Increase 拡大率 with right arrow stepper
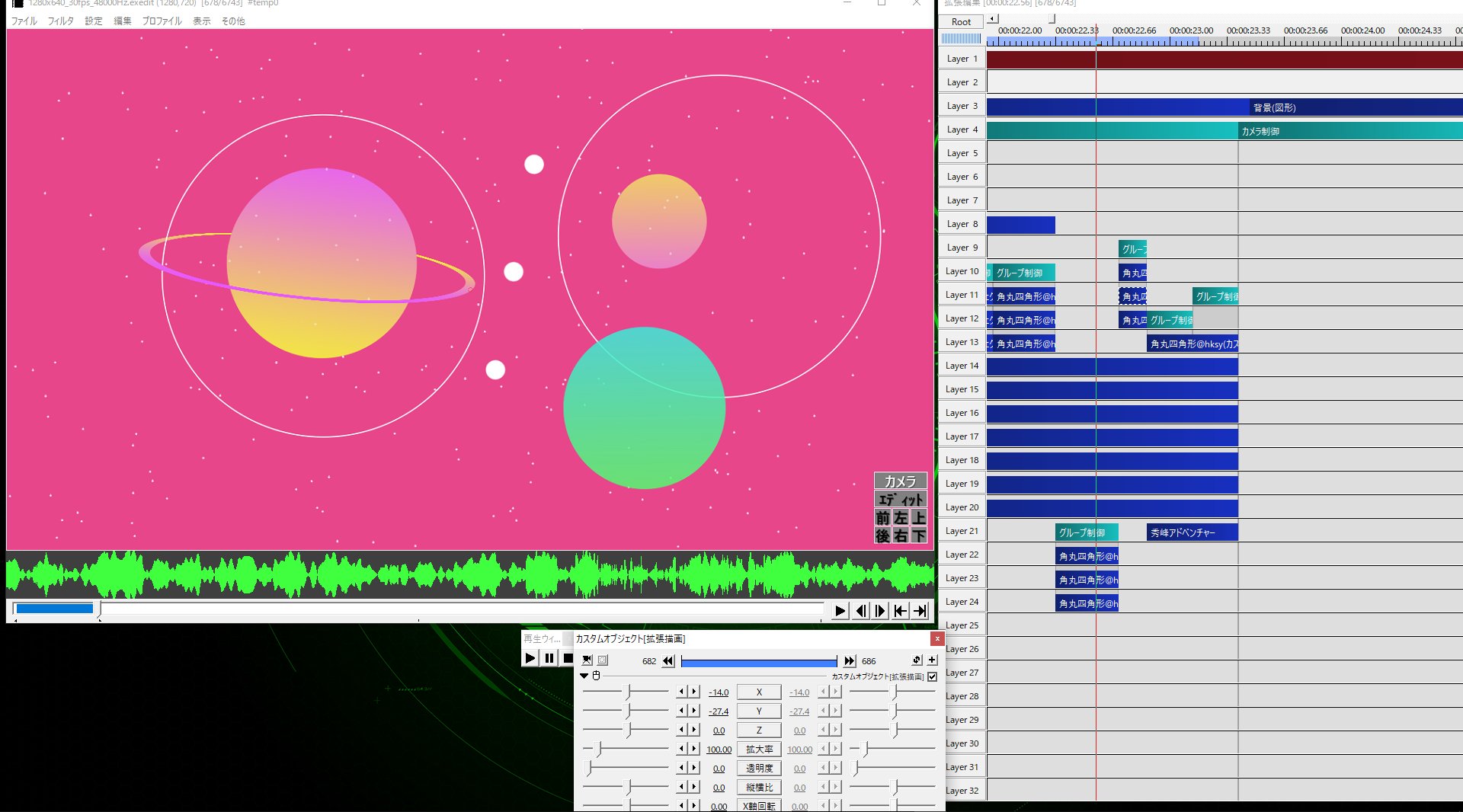Image resolution: width=1463 pixels, height=812 pixels. [x=693, y=749]
